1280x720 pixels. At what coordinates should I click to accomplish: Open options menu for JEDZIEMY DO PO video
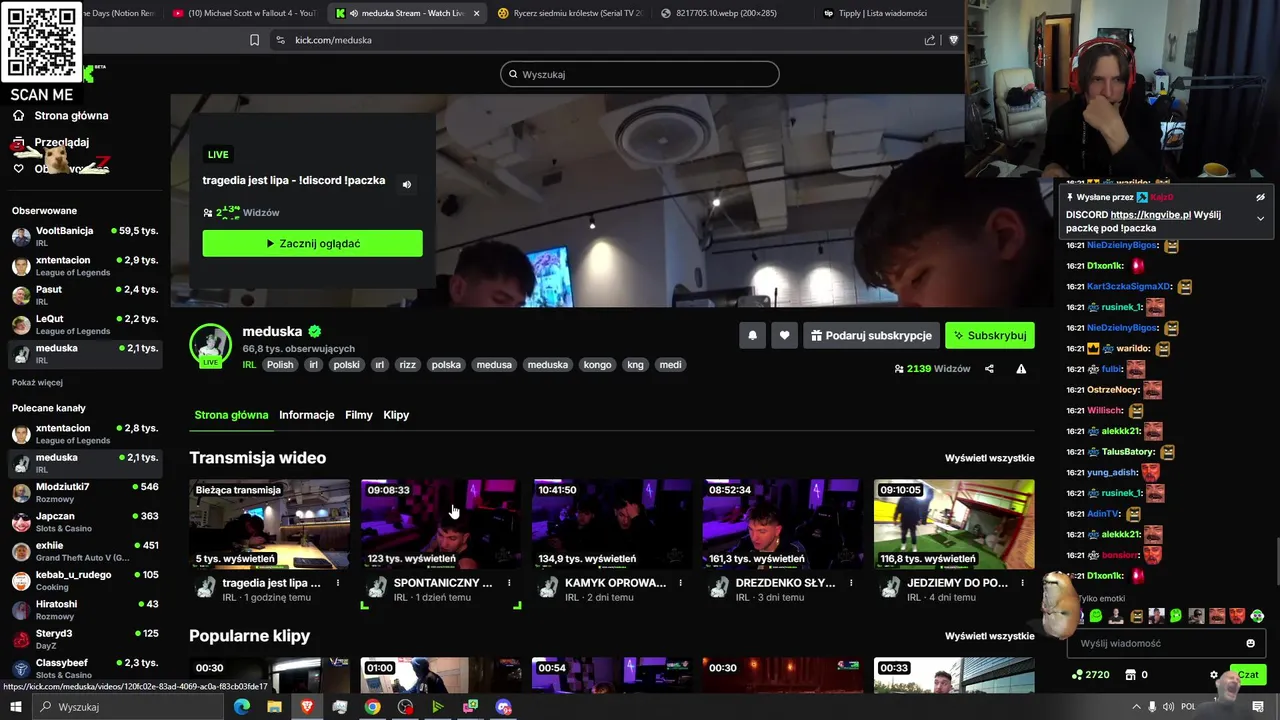pyautogui.click(x=1022, y=583)
